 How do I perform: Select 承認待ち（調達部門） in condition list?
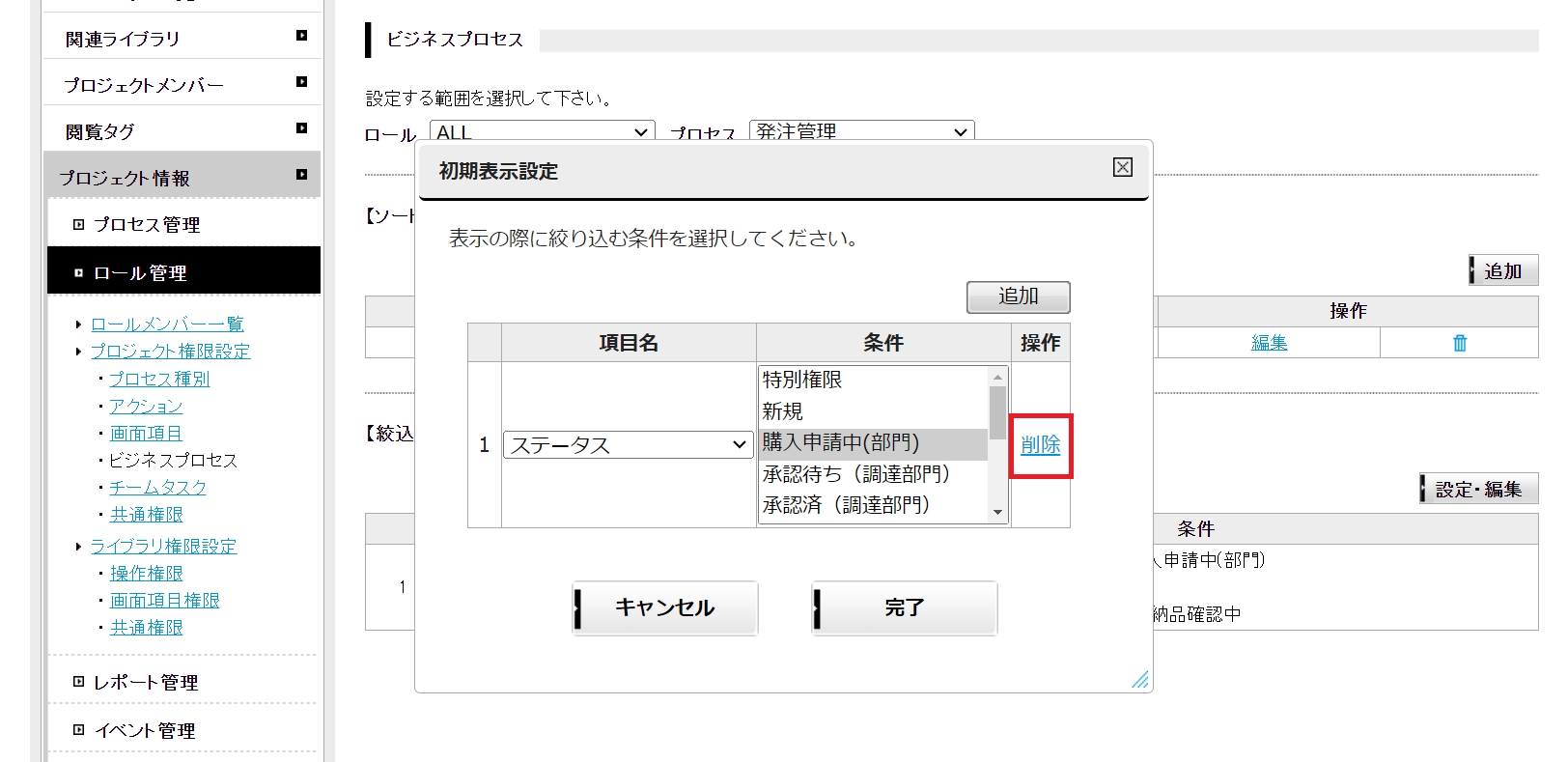[873, 474]
